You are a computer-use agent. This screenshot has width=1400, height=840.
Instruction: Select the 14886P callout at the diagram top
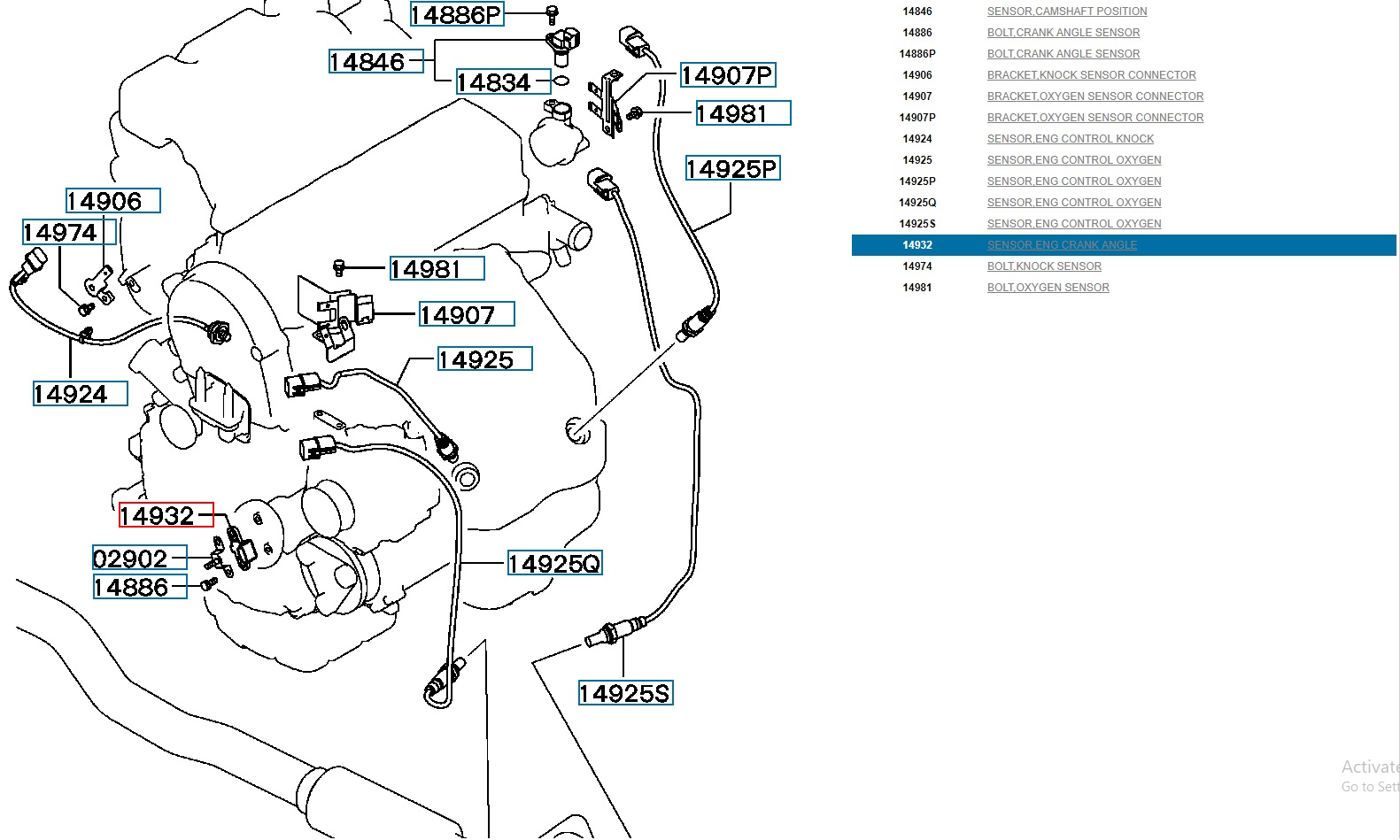pyautogui.click(x=457, y=15)
